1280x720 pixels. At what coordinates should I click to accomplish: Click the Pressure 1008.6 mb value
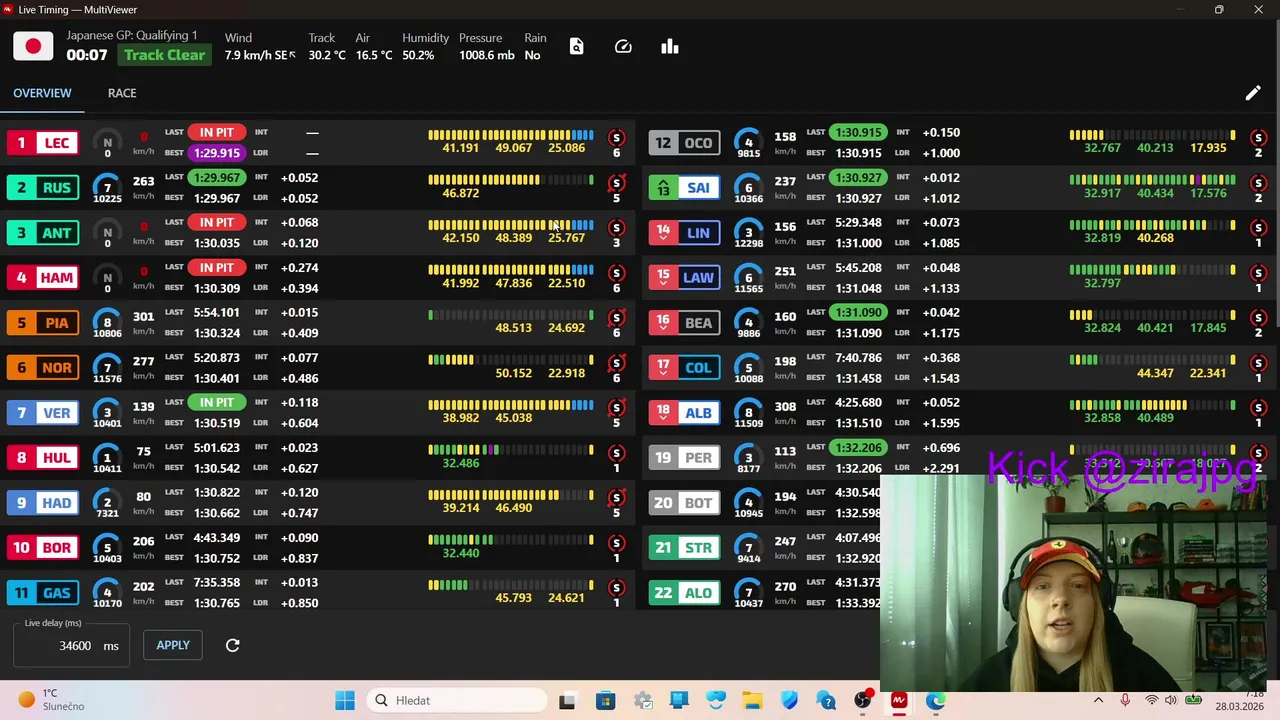point(487,55)
